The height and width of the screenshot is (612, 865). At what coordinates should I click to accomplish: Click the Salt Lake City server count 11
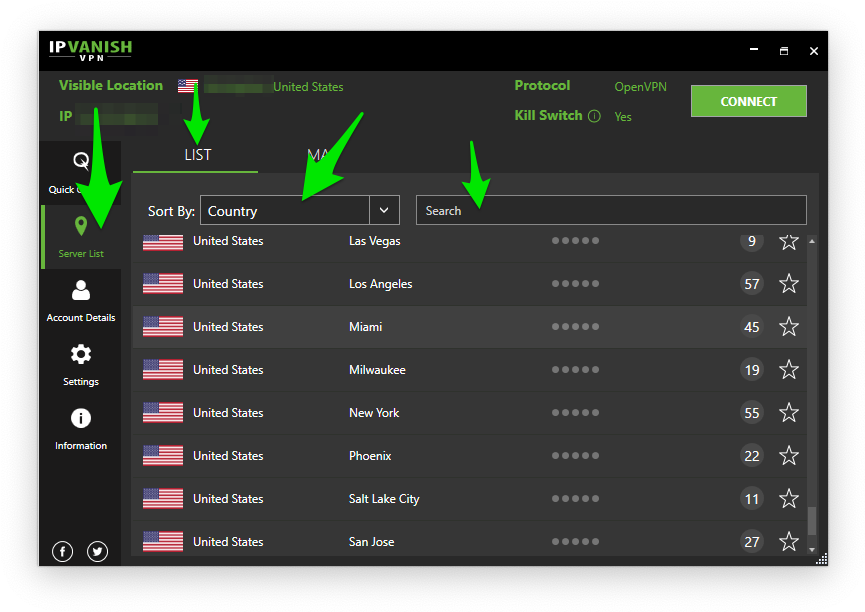(x=752, y=499)
